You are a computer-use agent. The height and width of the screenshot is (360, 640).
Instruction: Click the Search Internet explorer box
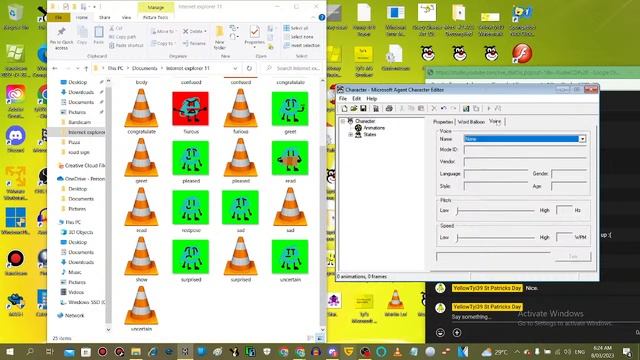[293, 68]
